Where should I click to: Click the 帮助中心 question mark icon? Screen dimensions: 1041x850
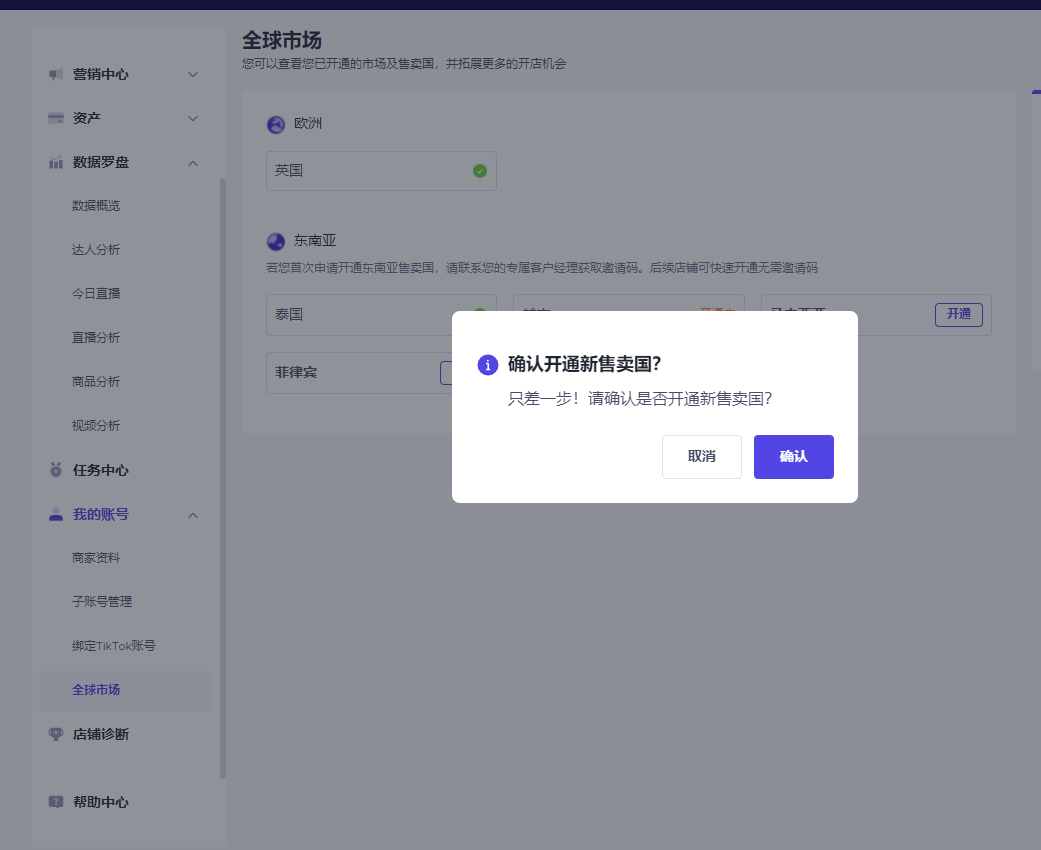tap(56, 802)
